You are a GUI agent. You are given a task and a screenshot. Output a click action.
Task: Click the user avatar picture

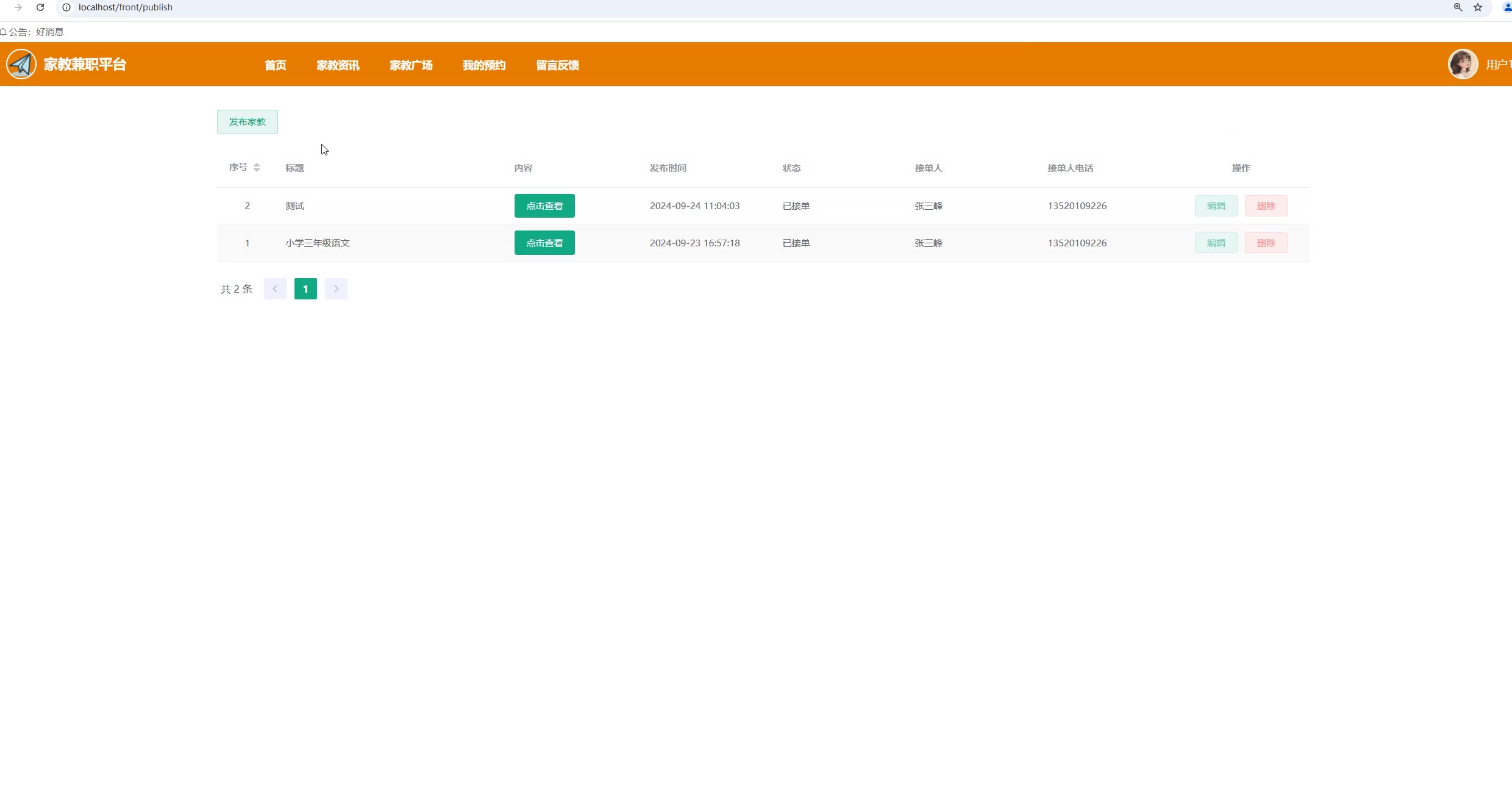1463,64
